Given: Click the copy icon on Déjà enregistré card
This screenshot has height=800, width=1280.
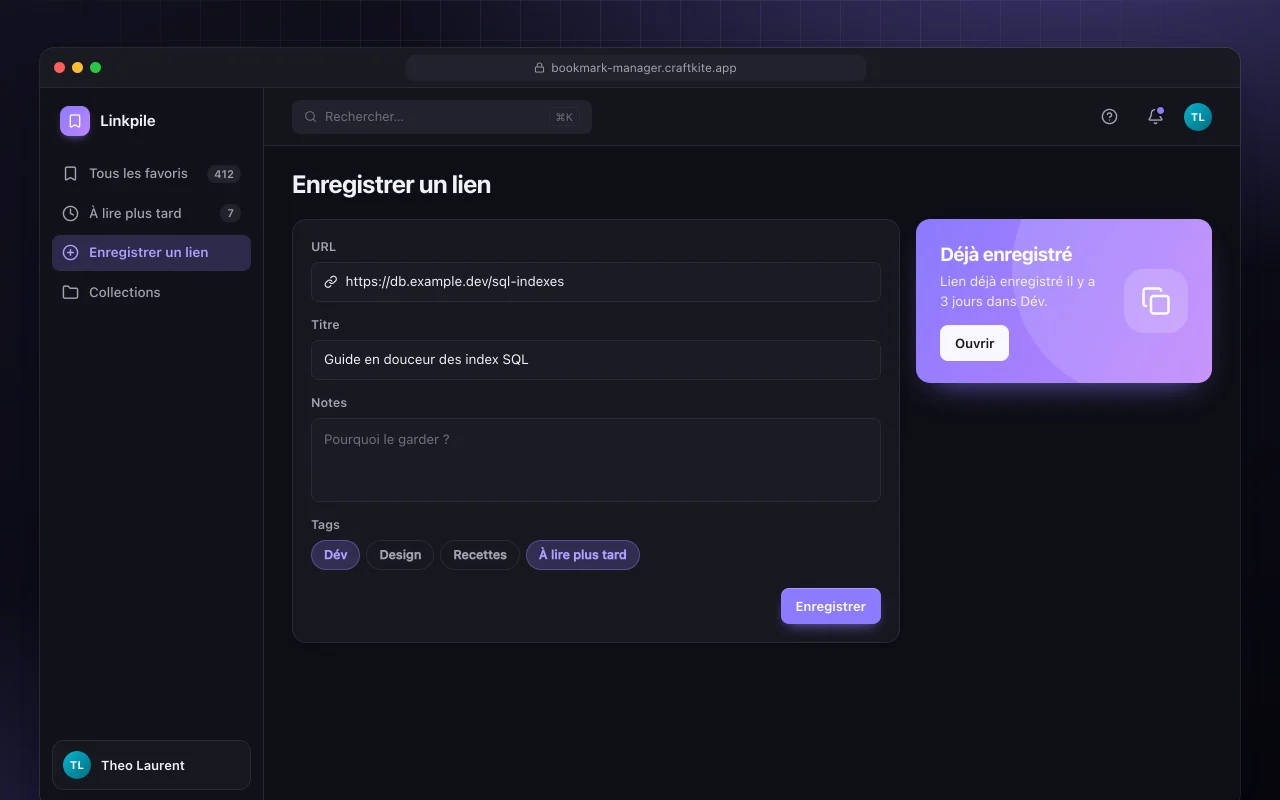Looking at the screenshot, I should pos(1156,301).
